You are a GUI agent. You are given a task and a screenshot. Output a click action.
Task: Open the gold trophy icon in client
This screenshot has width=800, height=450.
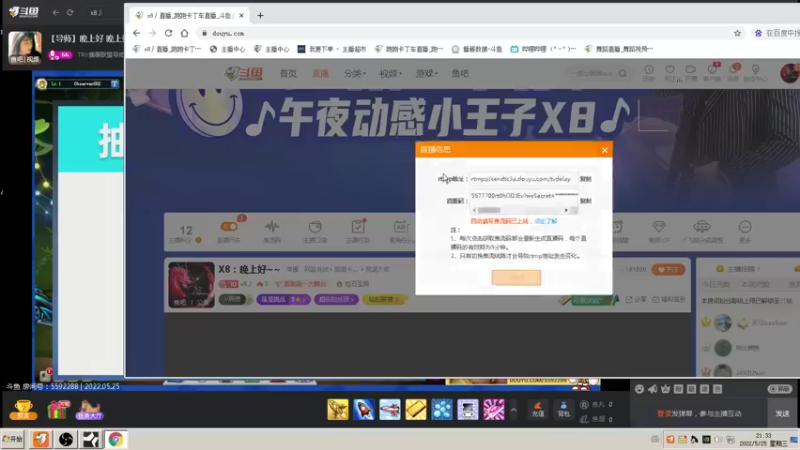pos(23,410)
